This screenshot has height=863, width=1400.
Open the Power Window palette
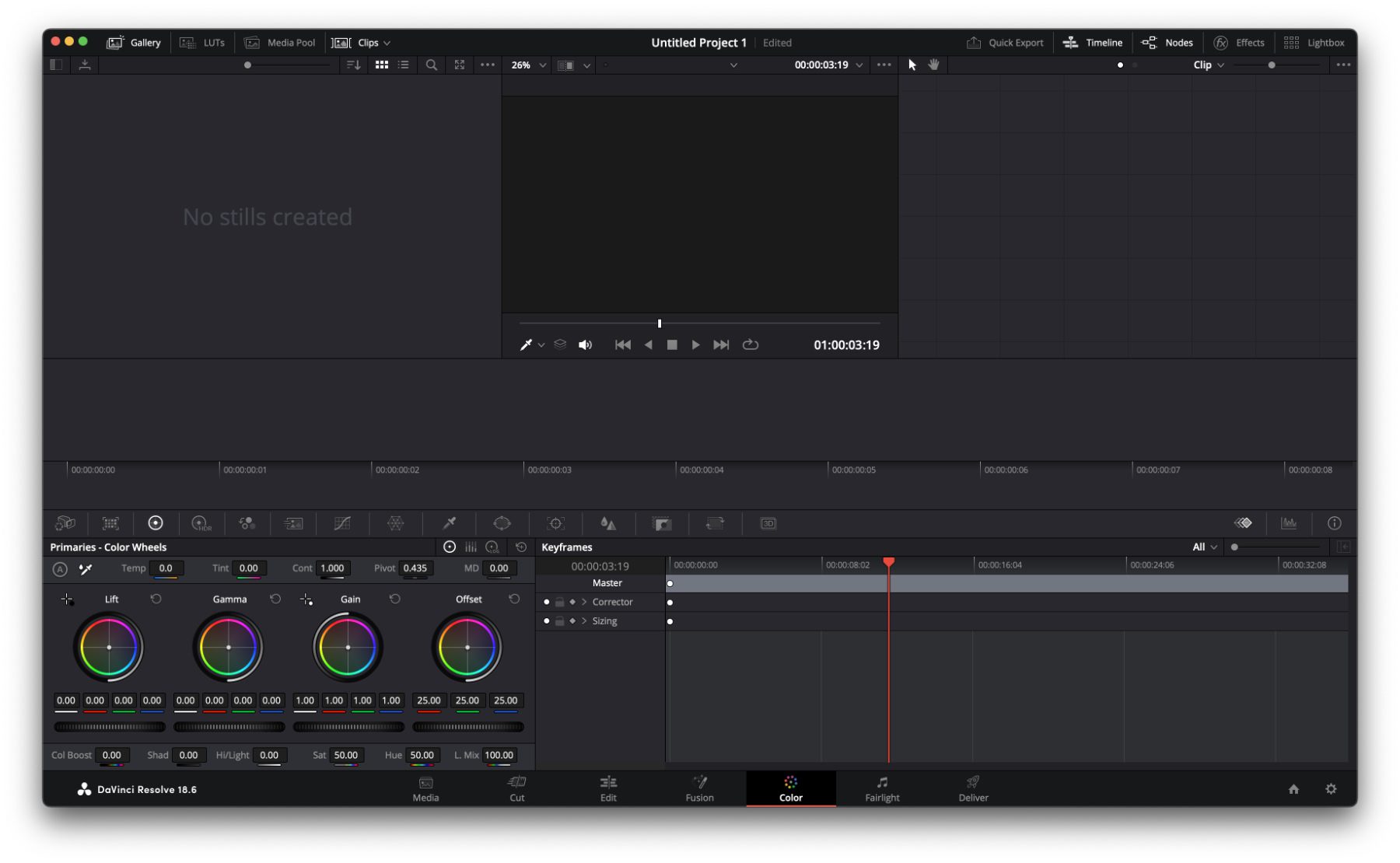pos(502,523)
